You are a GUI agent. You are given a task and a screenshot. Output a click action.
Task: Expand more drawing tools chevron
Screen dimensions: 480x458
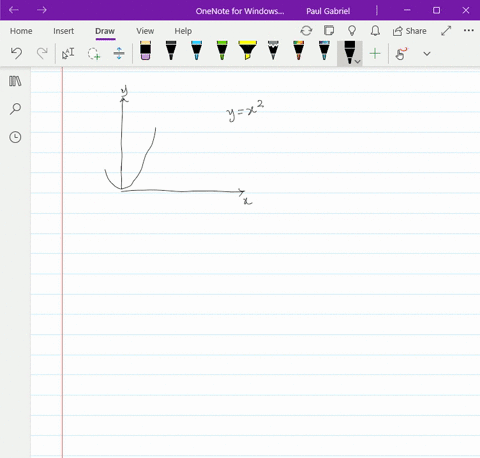(427, 54)
